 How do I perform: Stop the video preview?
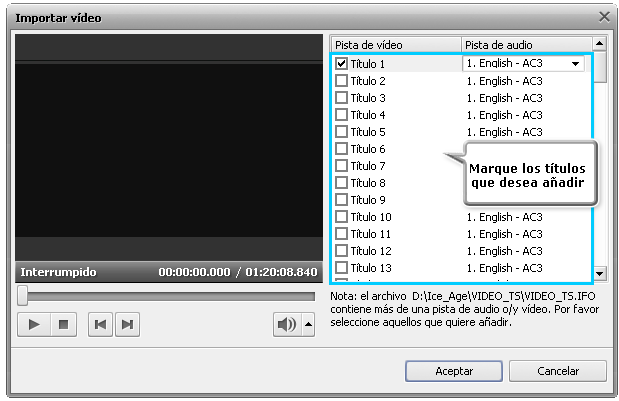click(63, 324)
